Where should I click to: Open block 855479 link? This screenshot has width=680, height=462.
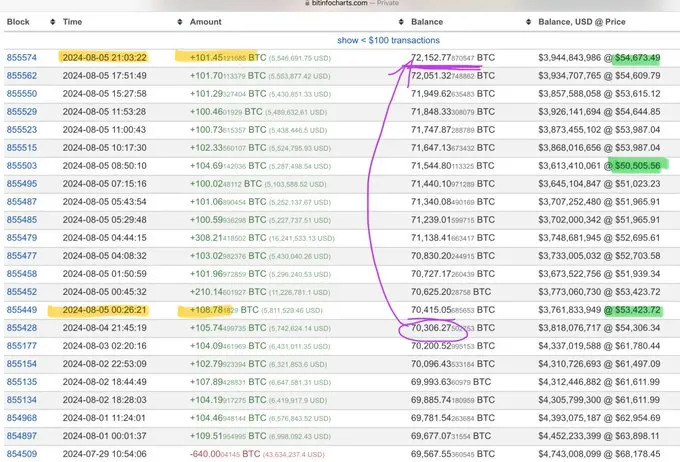22,238
